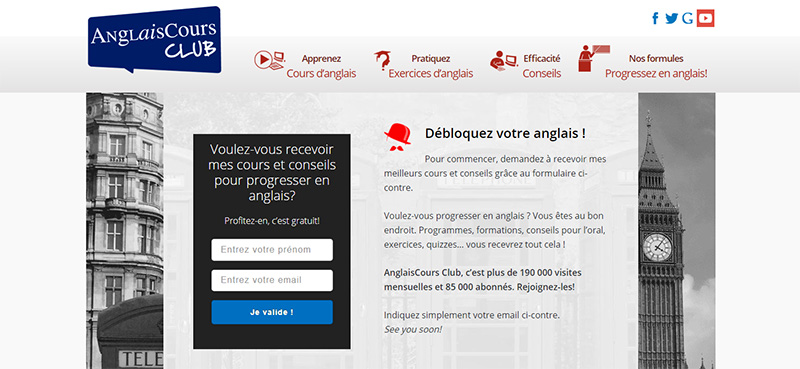800x369 pixels.
Task: Open Exercices d'anglais menu item
Action: [x=431, y=73]
